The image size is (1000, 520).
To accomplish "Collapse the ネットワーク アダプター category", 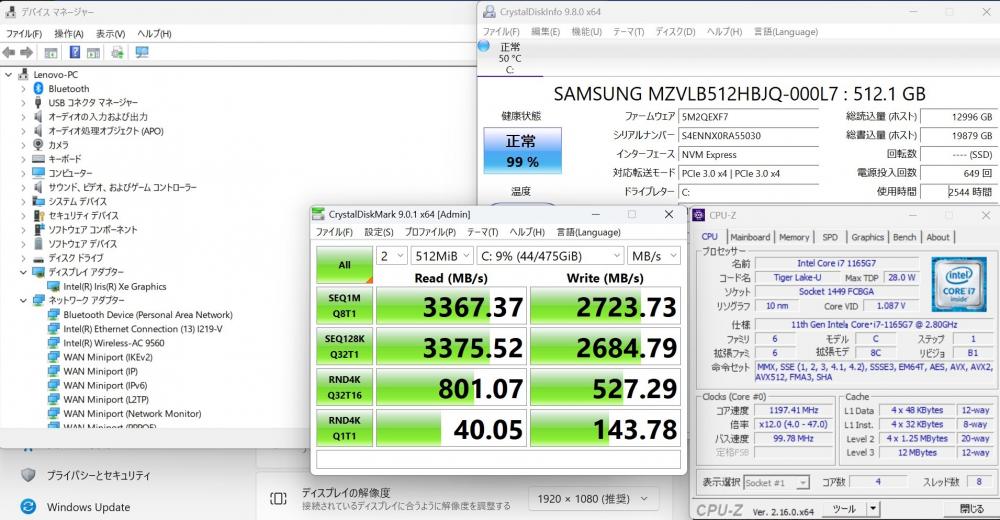I will pyautogui.click(x=24, y=300).
